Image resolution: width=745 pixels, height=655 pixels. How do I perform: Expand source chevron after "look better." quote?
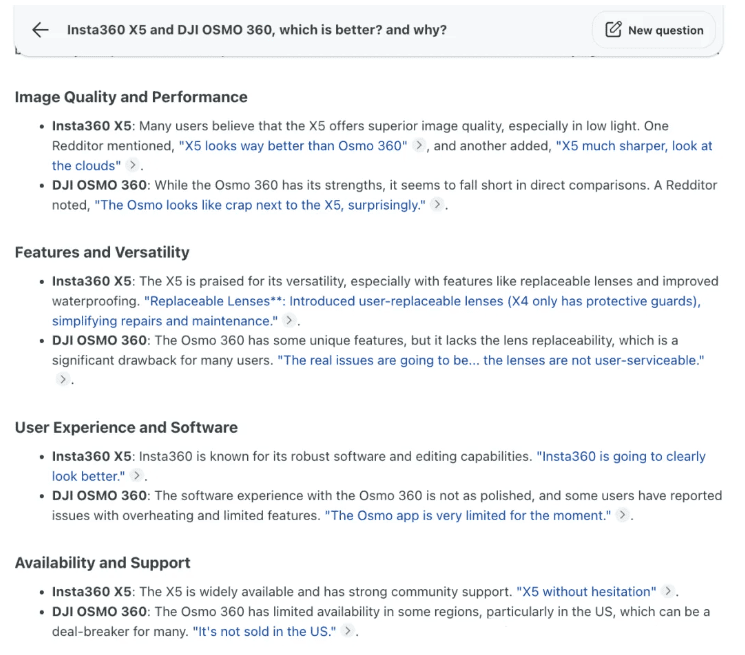(x=136, y=475)
